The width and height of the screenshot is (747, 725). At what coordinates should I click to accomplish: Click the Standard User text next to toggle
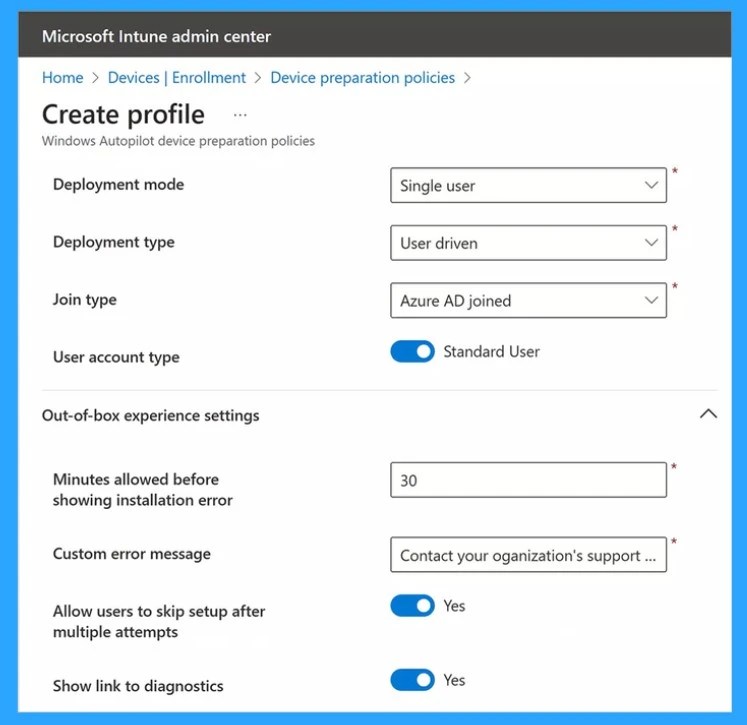(491, 352)
